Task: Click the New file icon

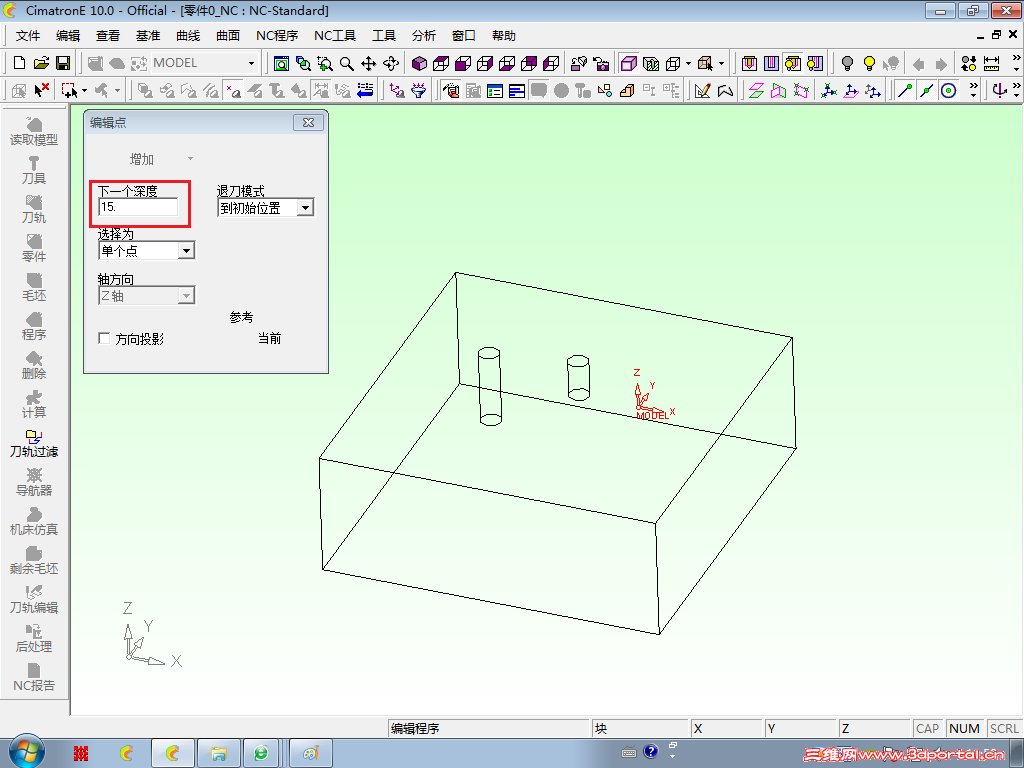Action: point(20,63)
